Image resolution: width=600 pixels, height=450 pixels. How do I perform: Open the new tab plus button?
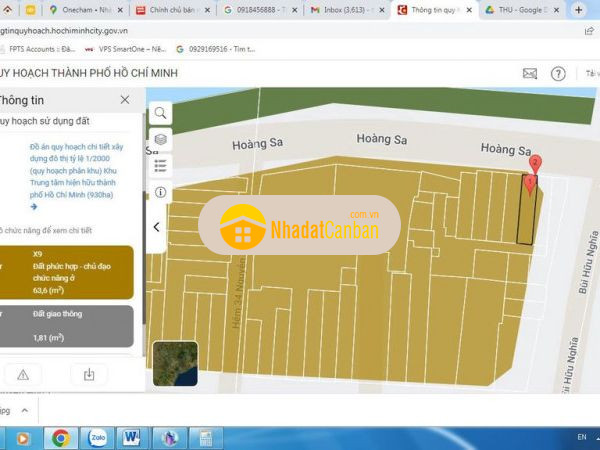pyautogui.click(x=579, y=9)
